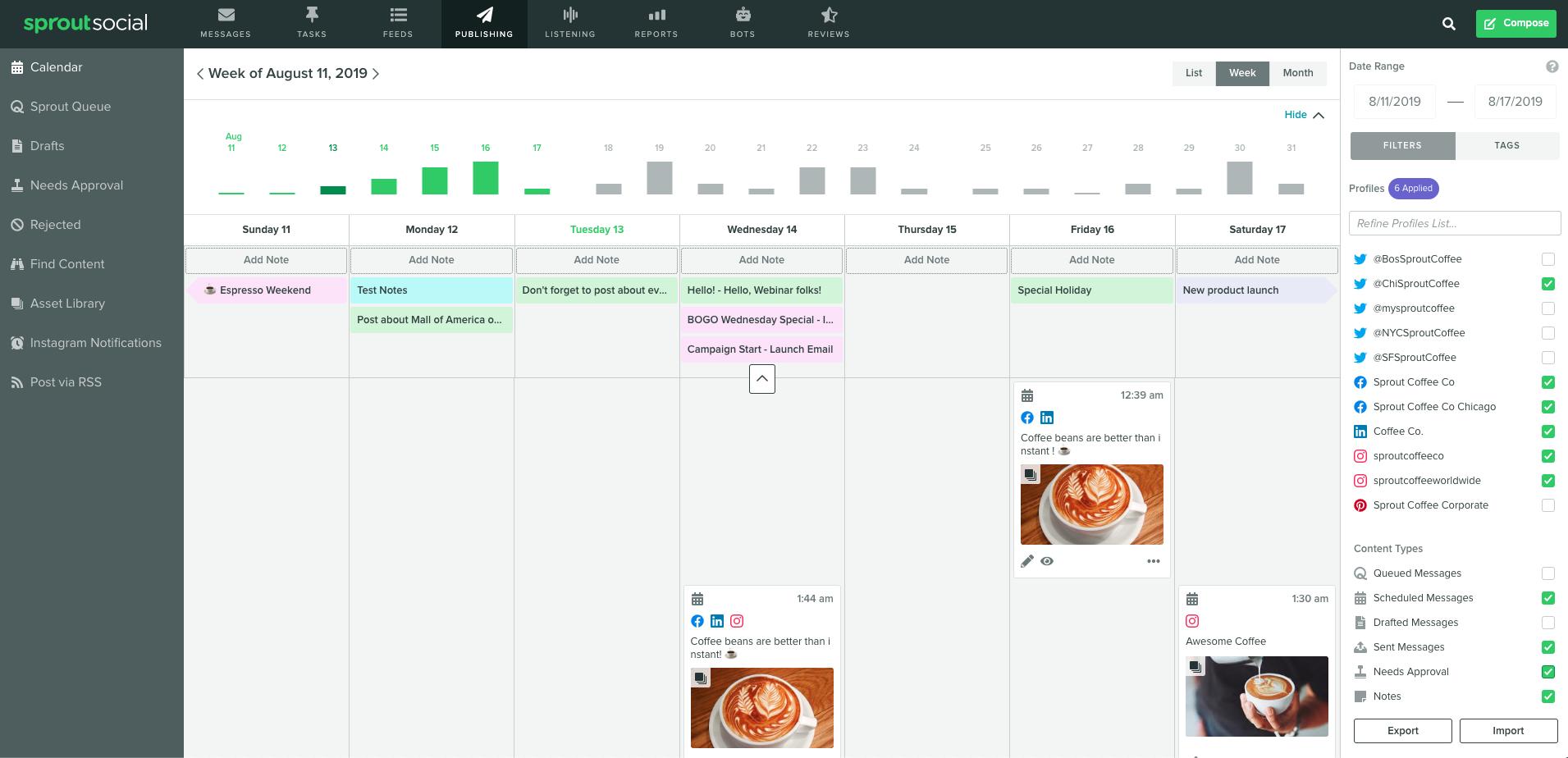Check the Sprout Coffee Corporate profile
This screenshot has width=1568, height=758.
(x=1548, y=505)
